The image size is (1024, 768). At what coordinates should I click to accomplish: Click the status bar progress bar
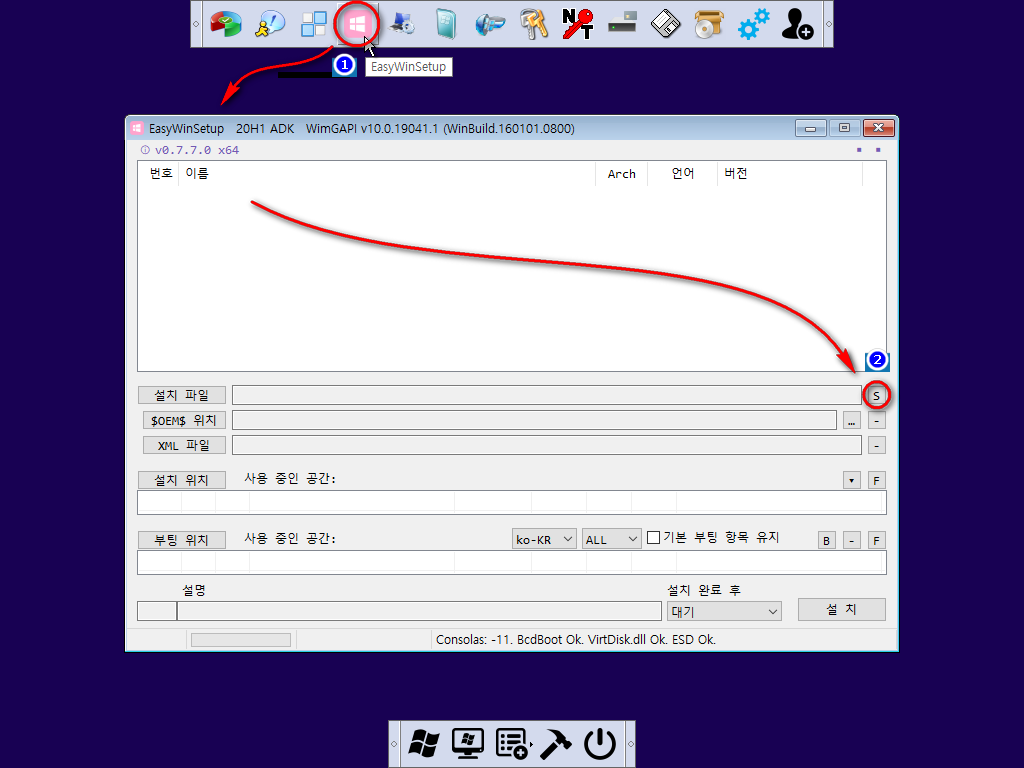click(x=241, y=640)
